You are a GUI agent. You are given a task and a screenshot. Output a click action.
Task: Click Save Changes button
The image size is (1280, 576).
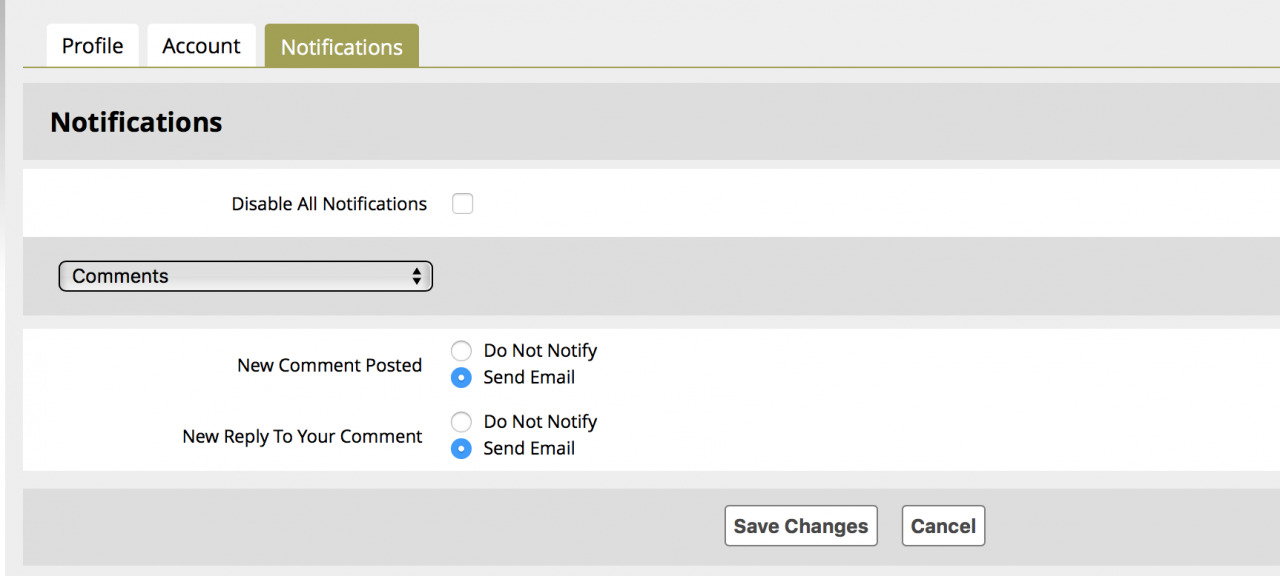tap(800, 526)
